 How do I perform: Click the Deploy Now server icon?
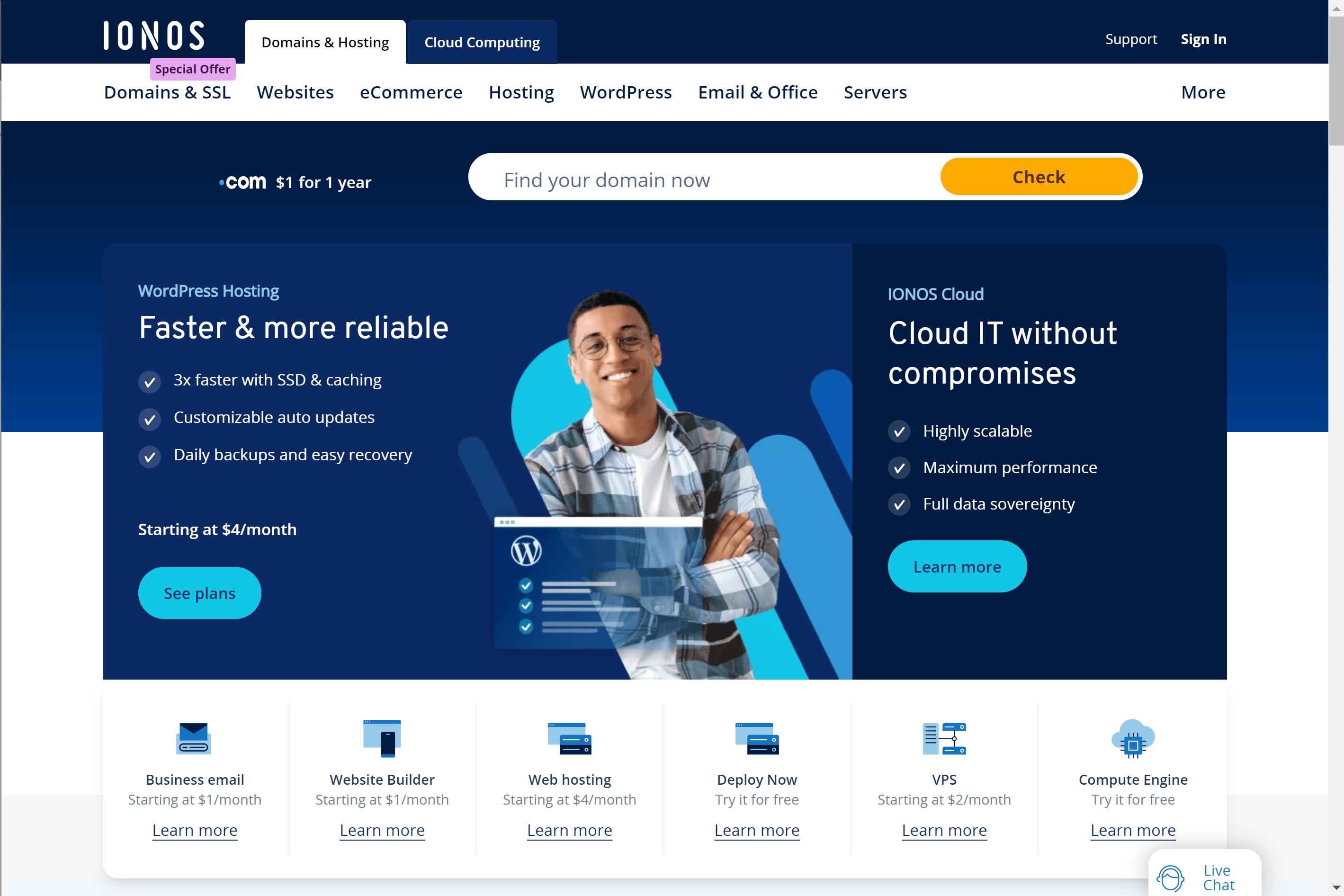click(x=757, y=738)
